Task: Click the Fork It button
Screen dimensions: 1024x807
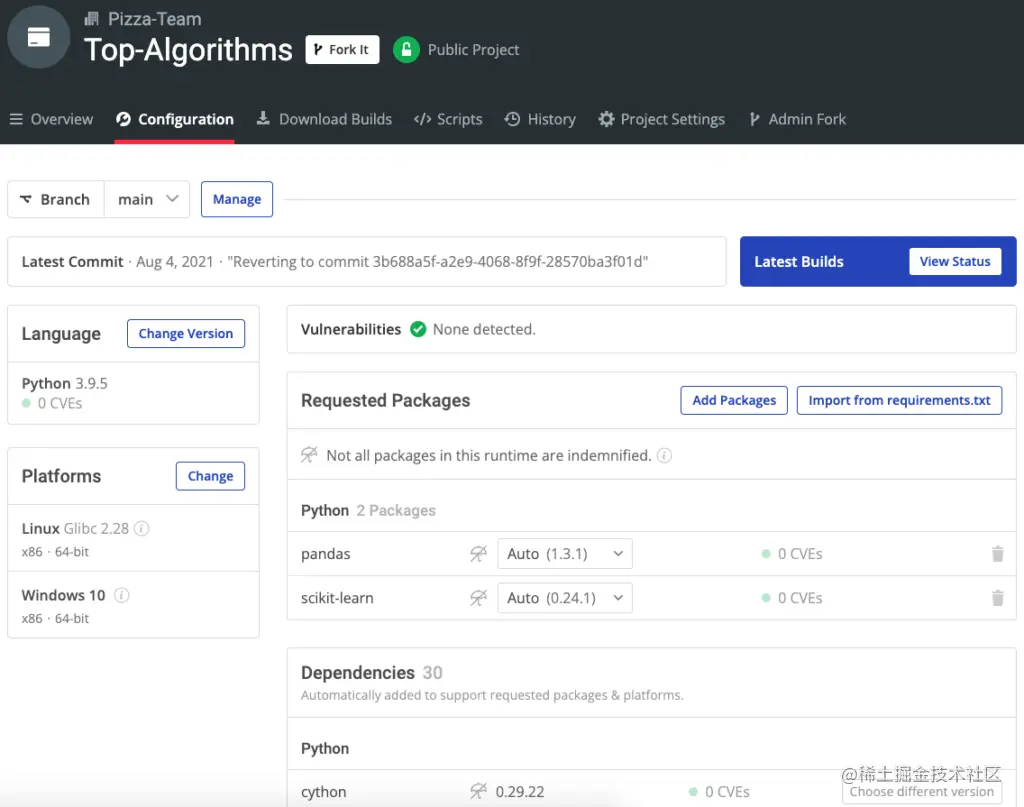Action: pyautogui.click(x=342, y=50)
